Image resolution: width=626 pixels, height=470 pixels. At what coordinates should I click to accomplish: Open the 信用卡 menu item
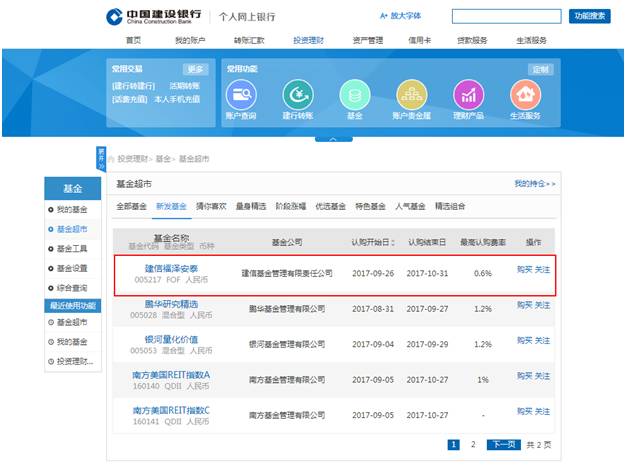coord(420,40)
